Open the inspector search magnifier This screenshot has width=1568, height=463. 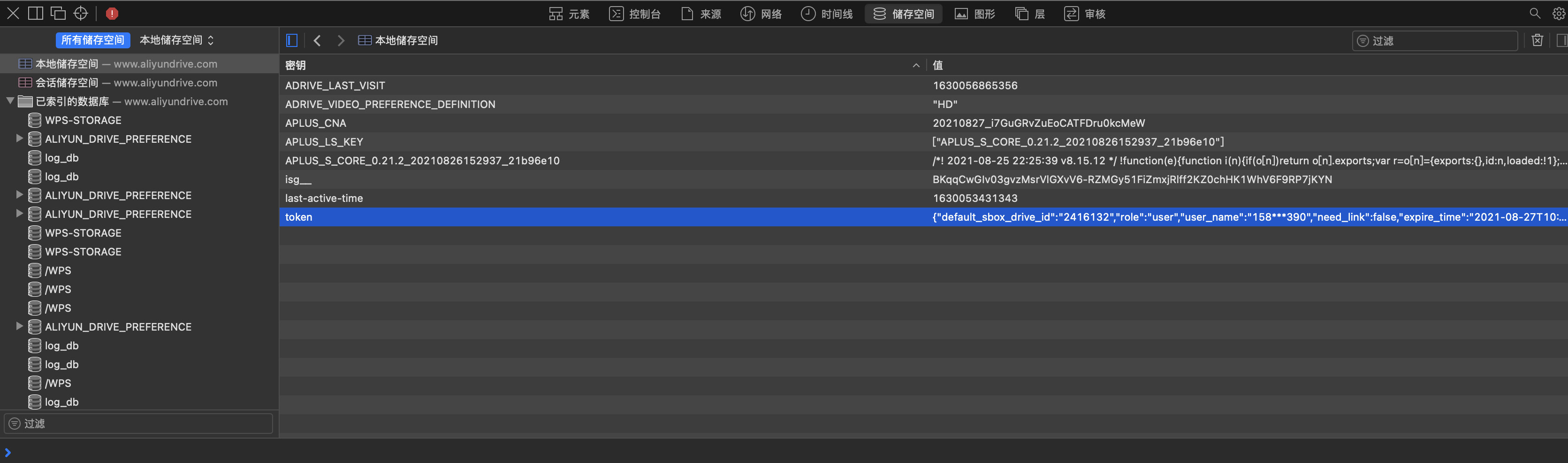coord(1535,14)
